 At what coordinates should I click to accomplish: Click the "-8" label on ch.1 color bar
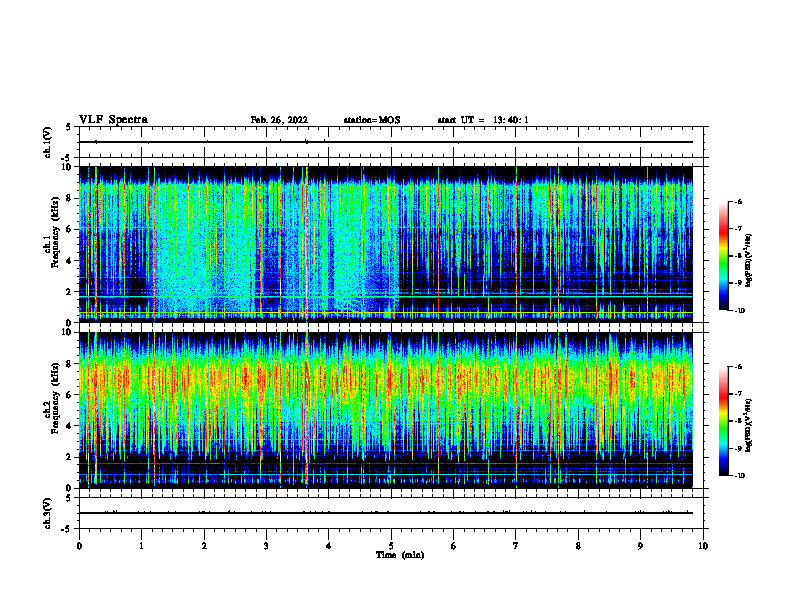point(738,256)
